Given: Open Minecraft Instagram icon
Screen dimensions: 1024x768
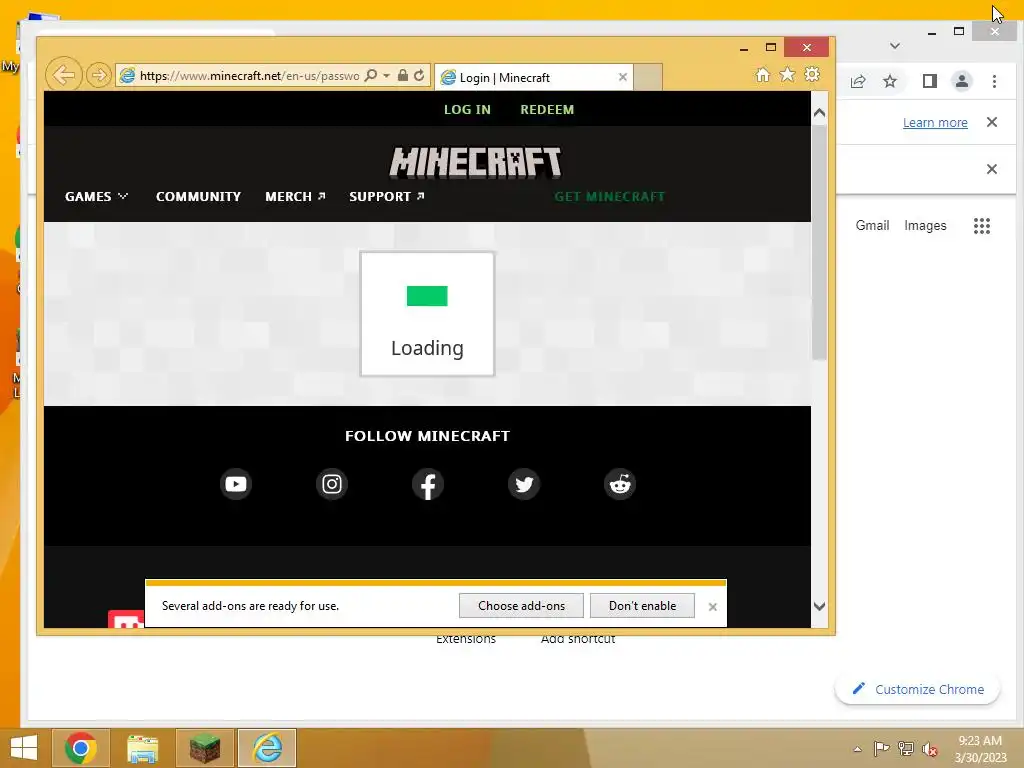Looking at the screenshot, I should pyautogui.click(x=332, y=484).
